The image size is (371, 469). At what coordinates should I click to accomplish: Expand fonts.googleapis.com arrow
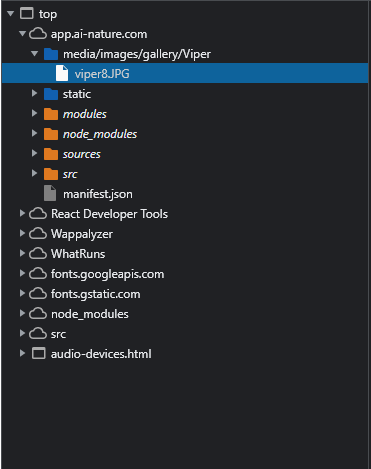click(22, 273)
